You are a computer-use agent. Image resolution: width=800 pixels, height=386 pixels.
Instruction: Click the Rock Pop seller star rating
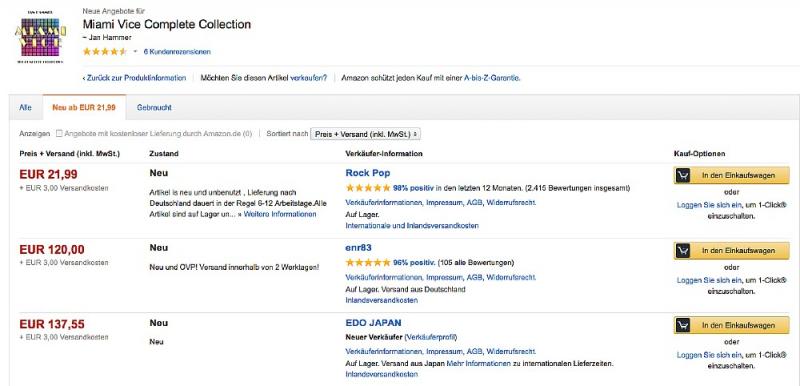coord(368,188)
